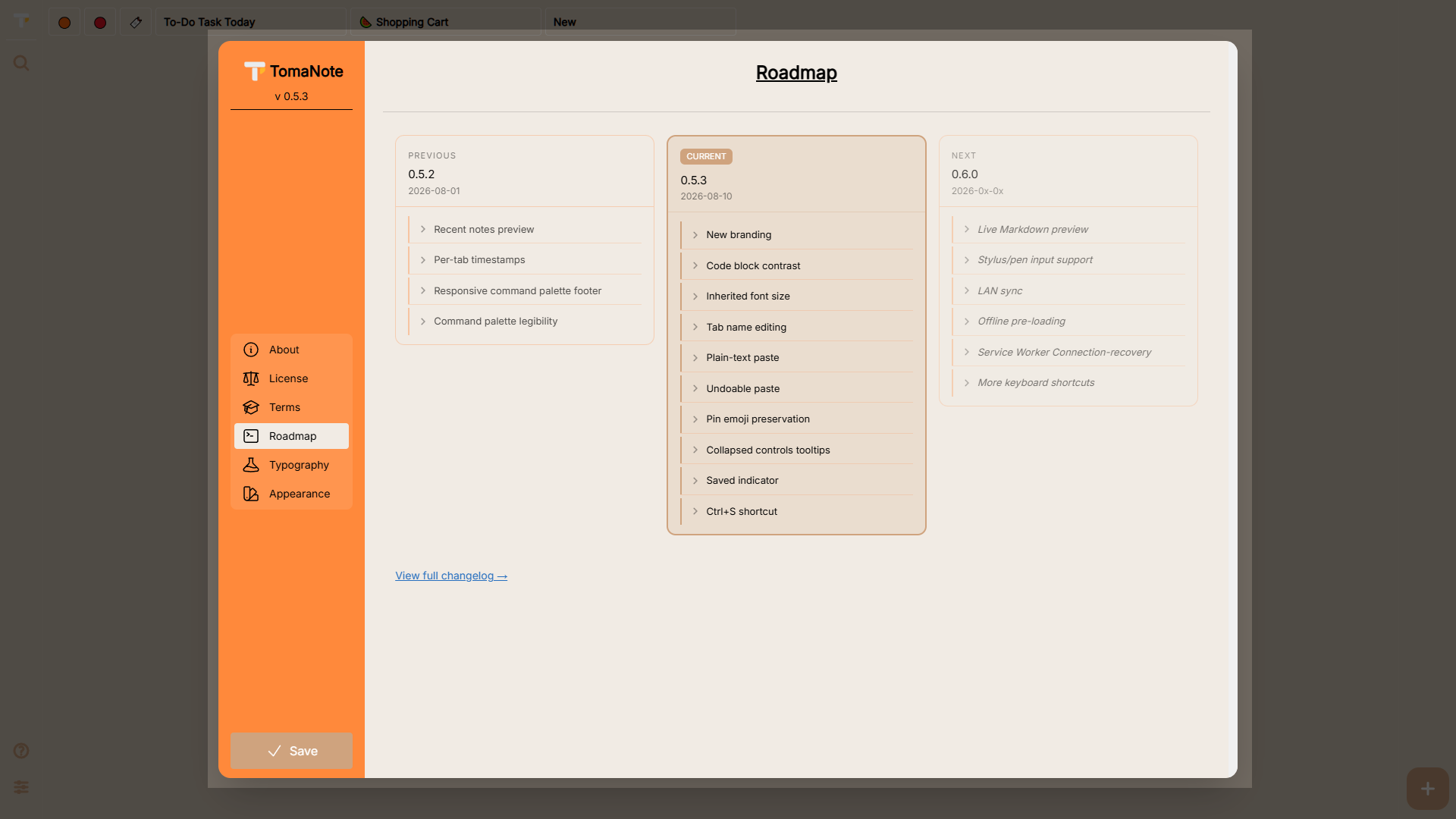Expand Undoable paste entry
1456x819 pixels.
pyautogui.click(x=797, y=388)
